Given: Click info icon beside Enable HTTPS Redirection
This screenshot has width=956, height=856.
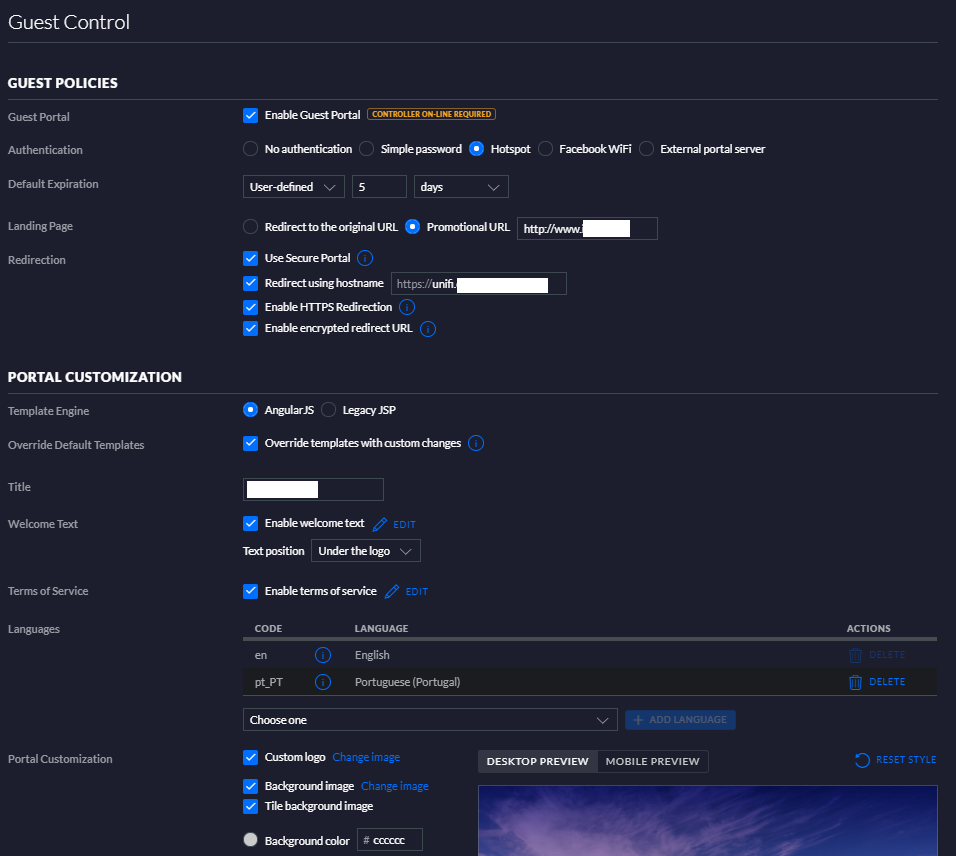Looking at the screenshot, I should (x=407, y=308).
